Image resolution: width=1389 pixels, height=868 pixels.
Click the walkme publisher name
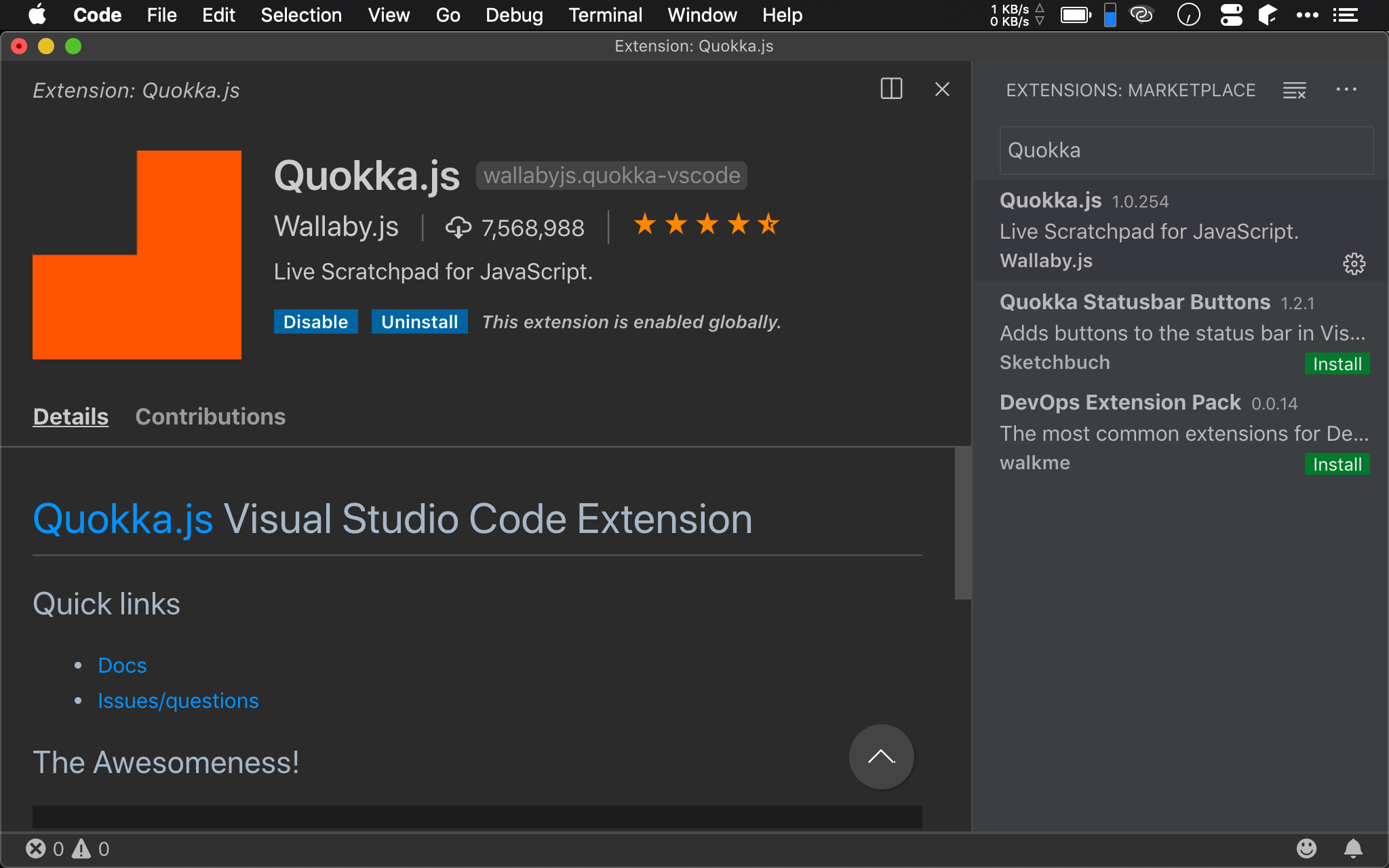click(1034, 462)
